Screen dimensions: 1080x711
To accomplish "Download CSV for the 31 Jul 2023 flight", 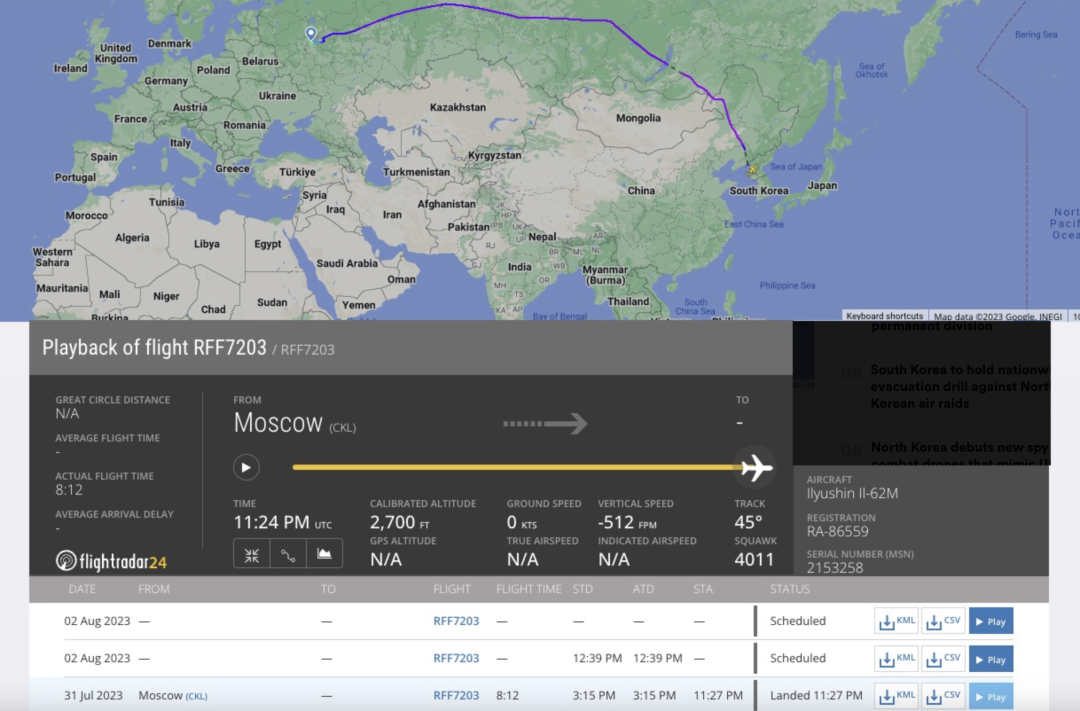I will [x=943, y=696].
